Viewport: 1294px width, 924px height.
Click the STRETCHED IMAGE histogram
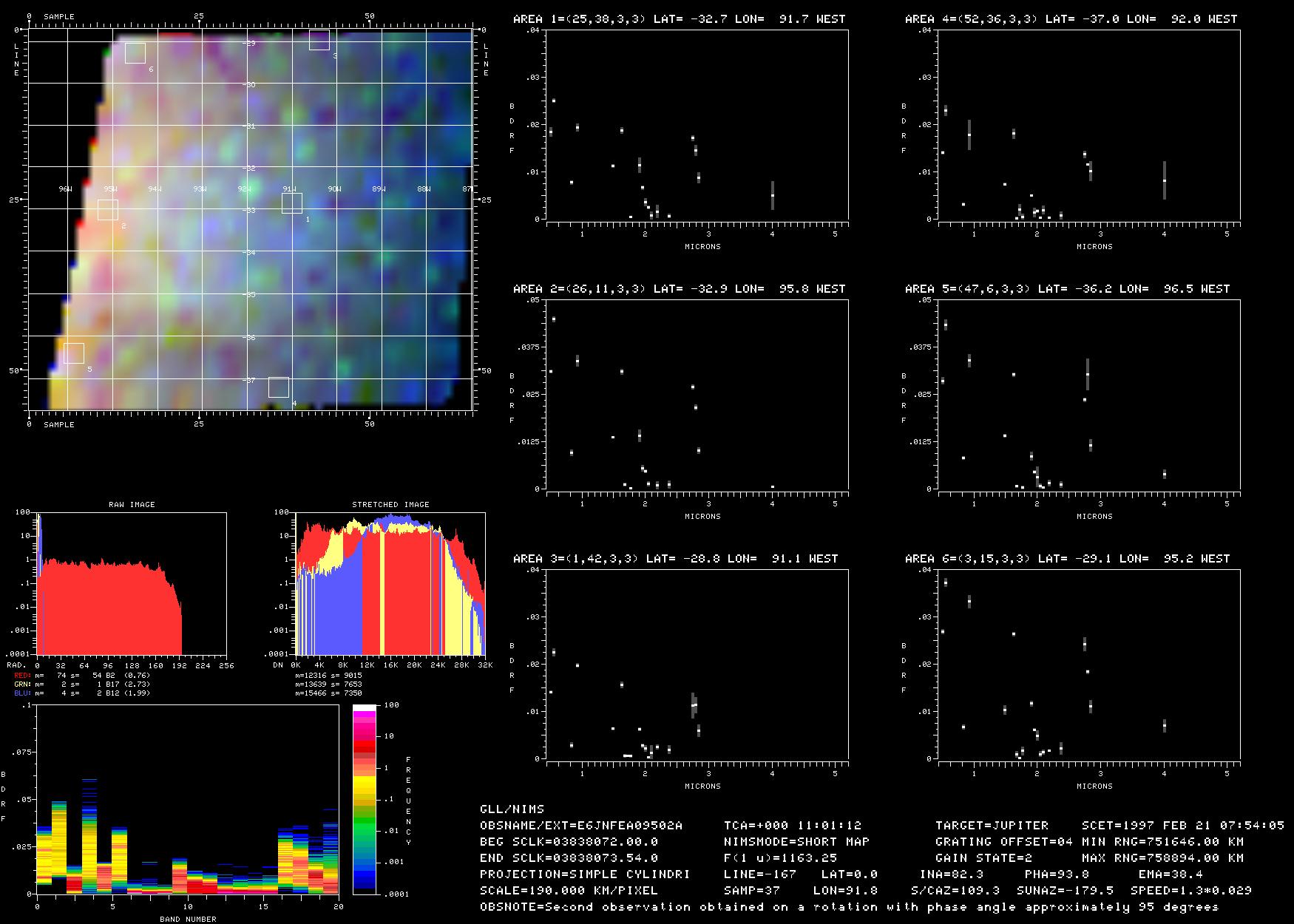390,583
